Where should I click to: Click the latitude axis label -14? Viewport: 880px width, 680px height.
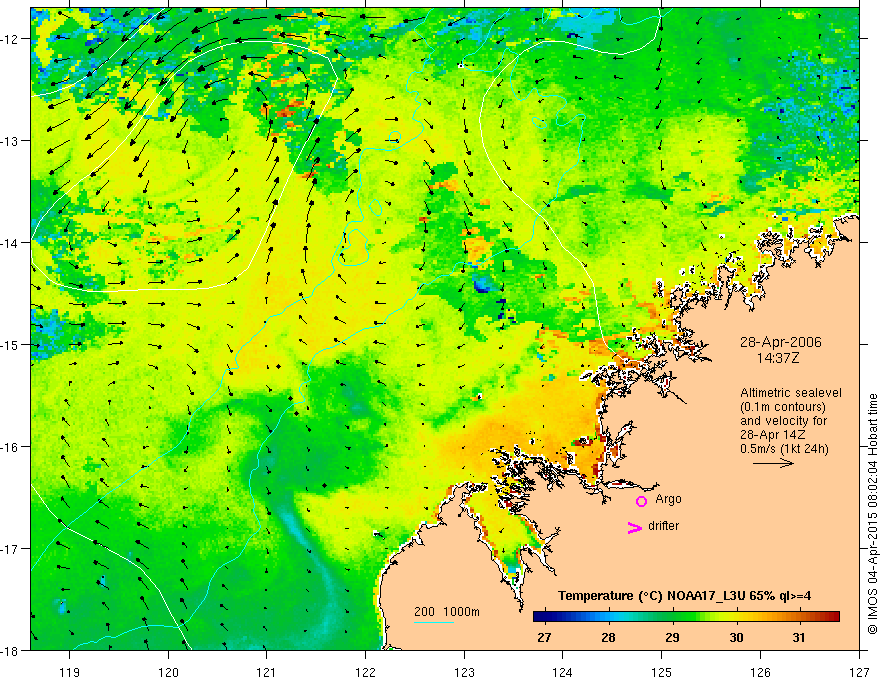(x=11, y=243)
